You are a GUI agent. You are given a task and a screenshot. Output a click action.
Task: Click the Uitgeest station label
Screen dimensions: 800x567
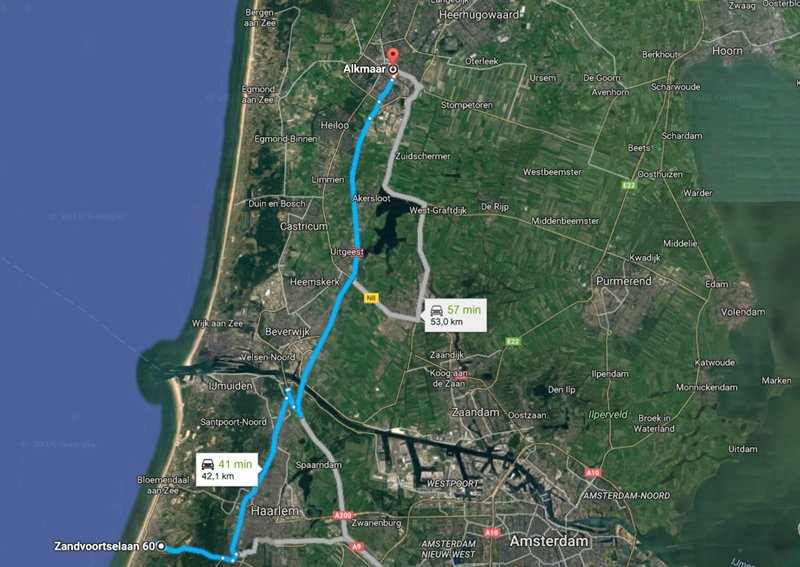pyautogui.click(x=346, y=252)
